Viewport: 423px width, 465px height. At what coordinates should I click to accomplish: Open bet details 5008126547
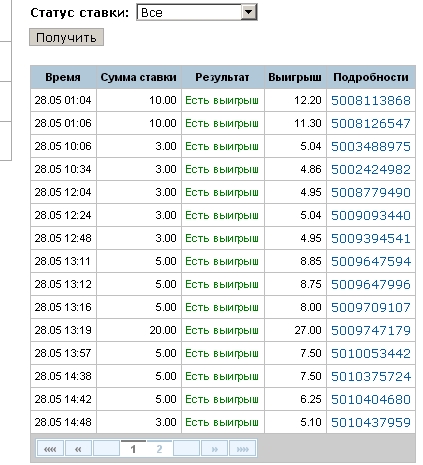point(371,123)
